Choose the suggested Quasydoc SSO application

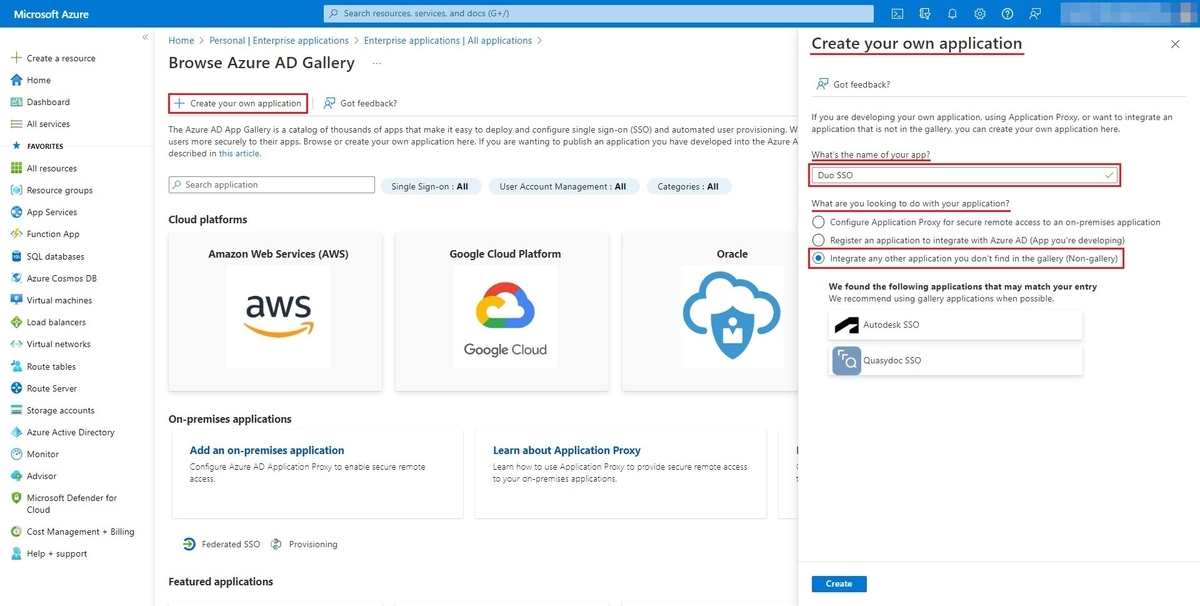pos(955,360)
